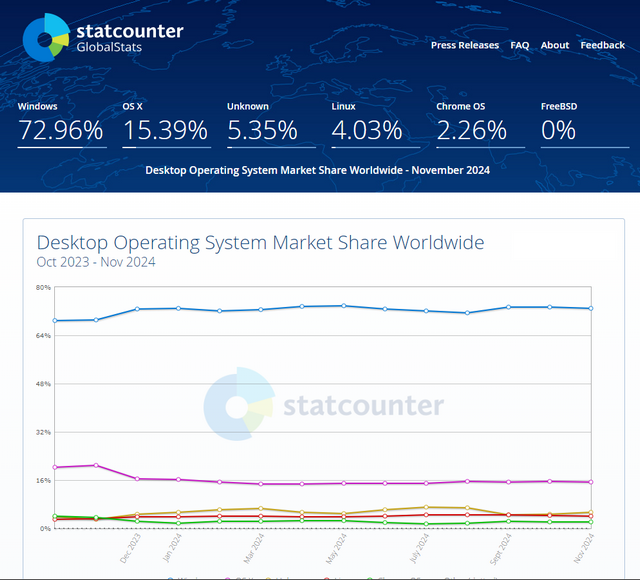Click the green Chrome OS data point at Nov 2024
This screenshot has height=580, width=640.
591,522
